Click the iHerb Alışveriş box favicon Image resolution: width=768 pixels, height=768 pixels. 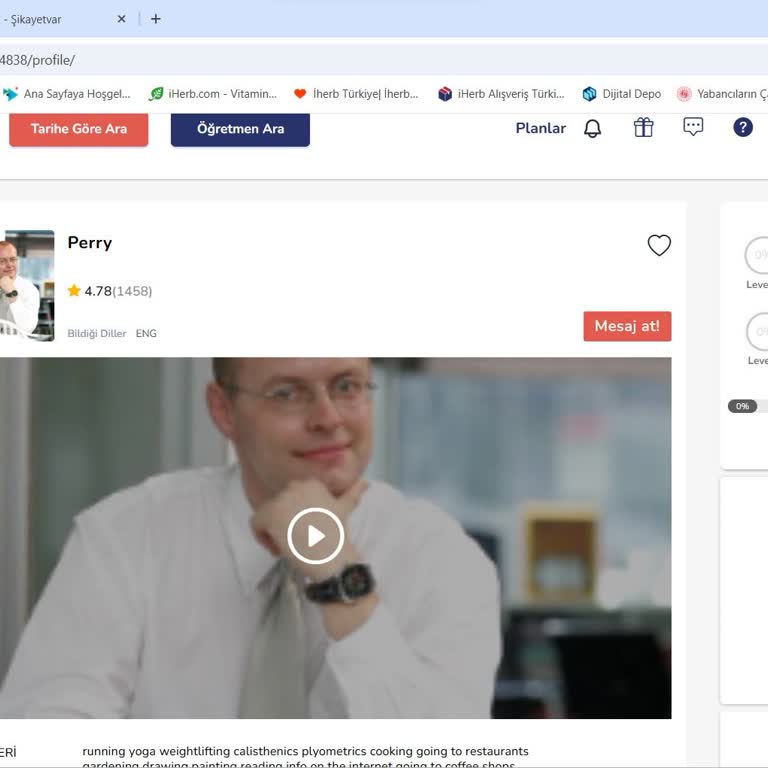coord(445,94)
